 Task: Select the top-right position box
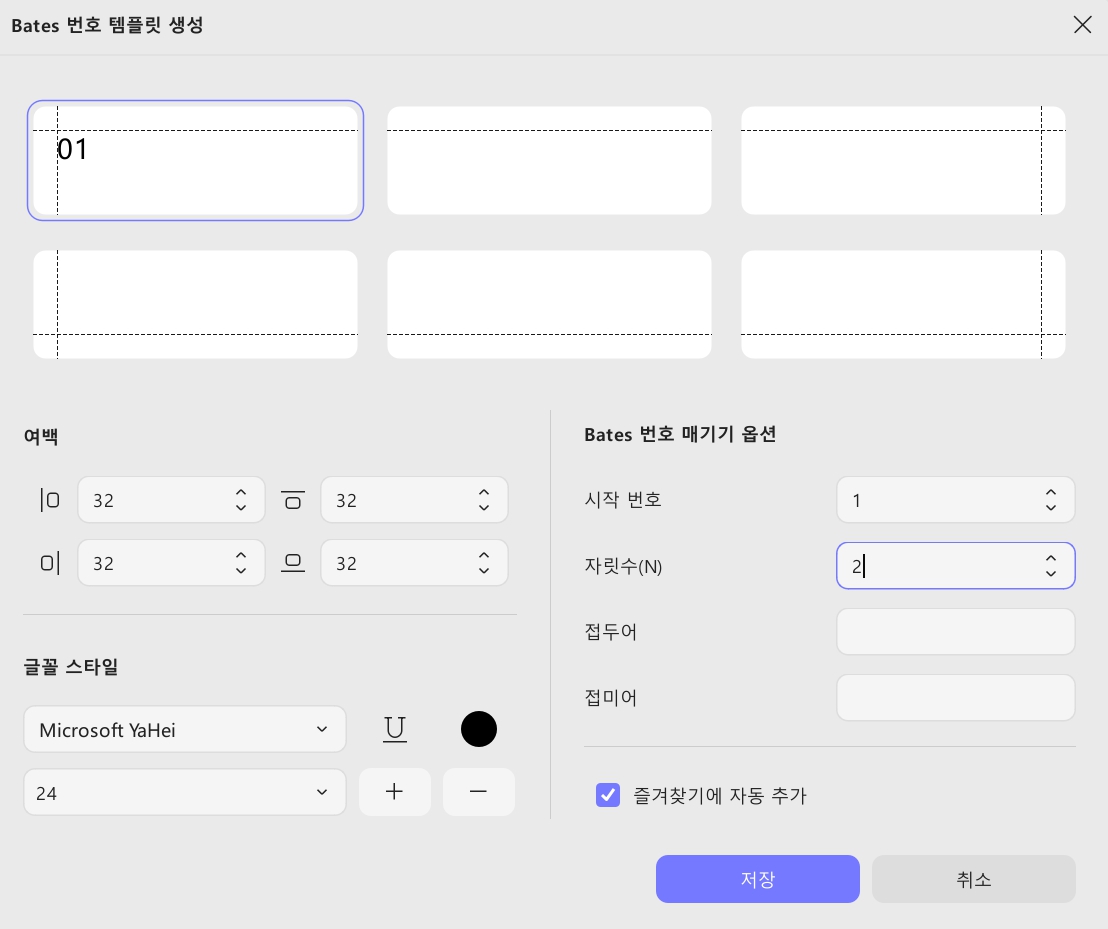coord(903,160)
